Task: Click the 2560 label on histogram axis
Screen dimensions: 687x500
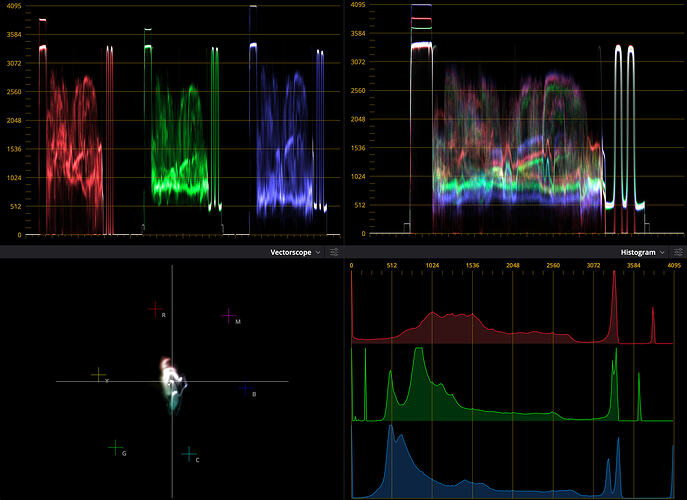Action: [x=553, y=266]
